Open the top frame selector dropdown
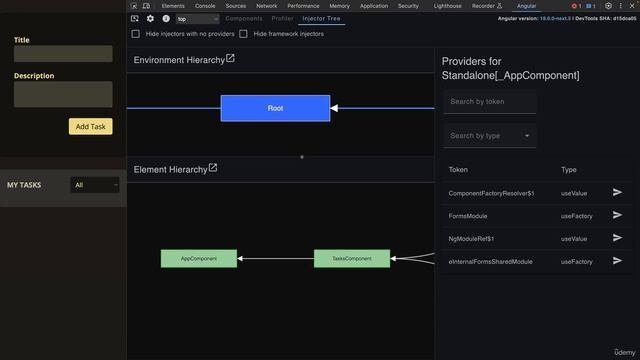This screenshot has width=640, height=360. tap(198, 19)
